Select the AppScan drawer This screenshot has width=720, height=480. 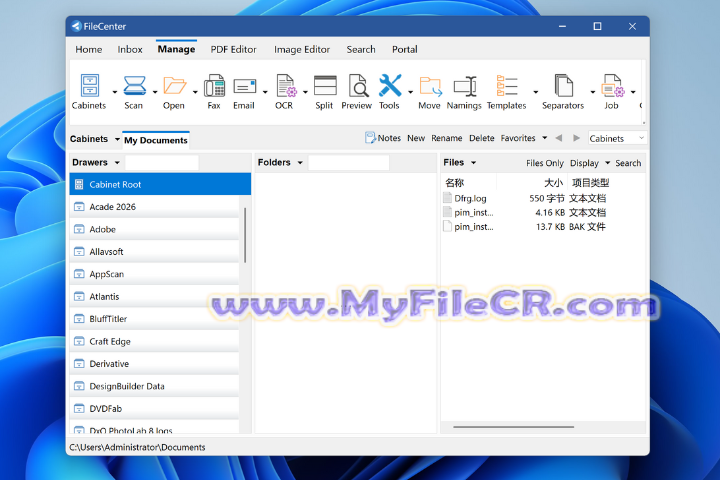(154, 274)
